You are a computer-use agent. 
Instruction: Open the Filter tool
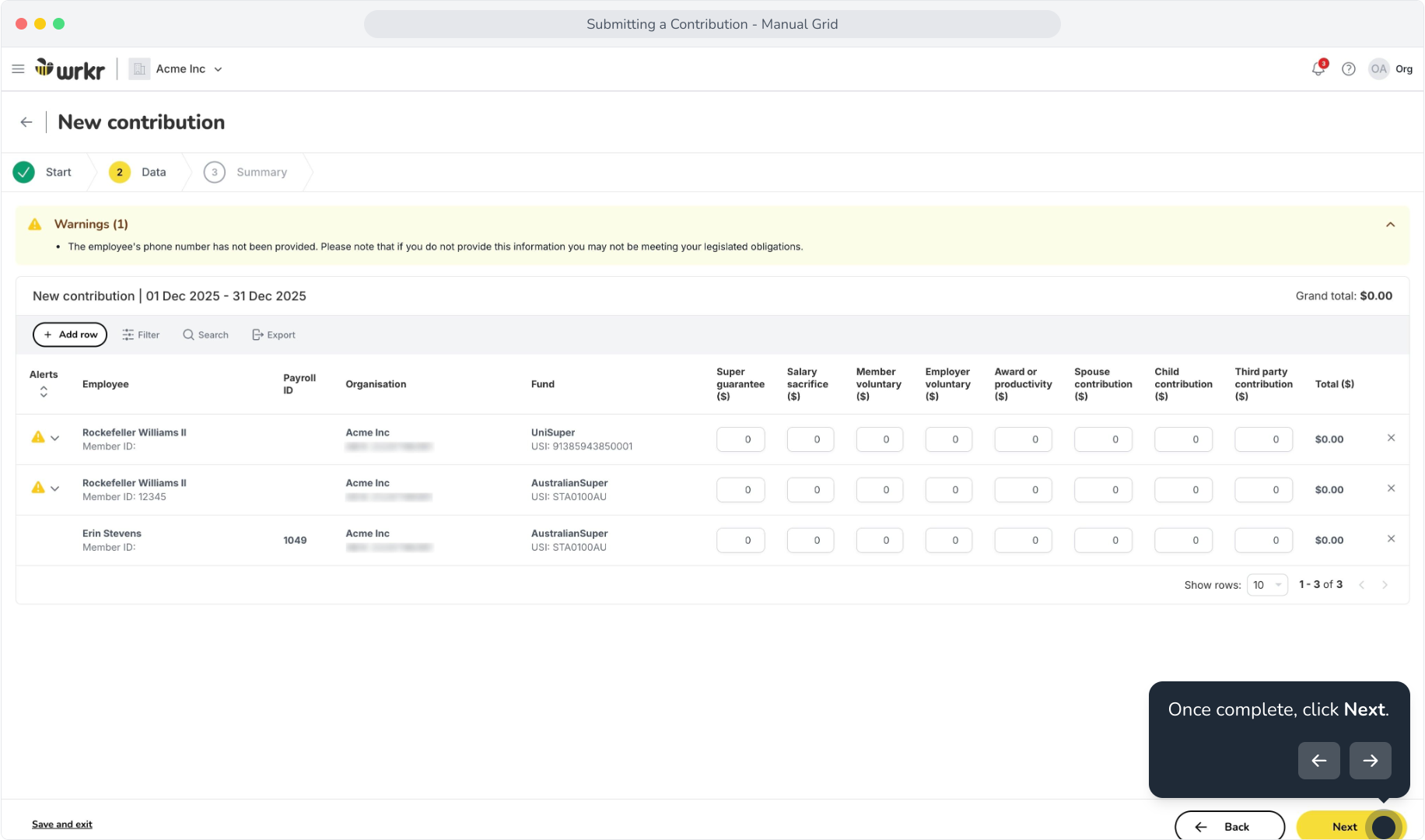point(141,335)
